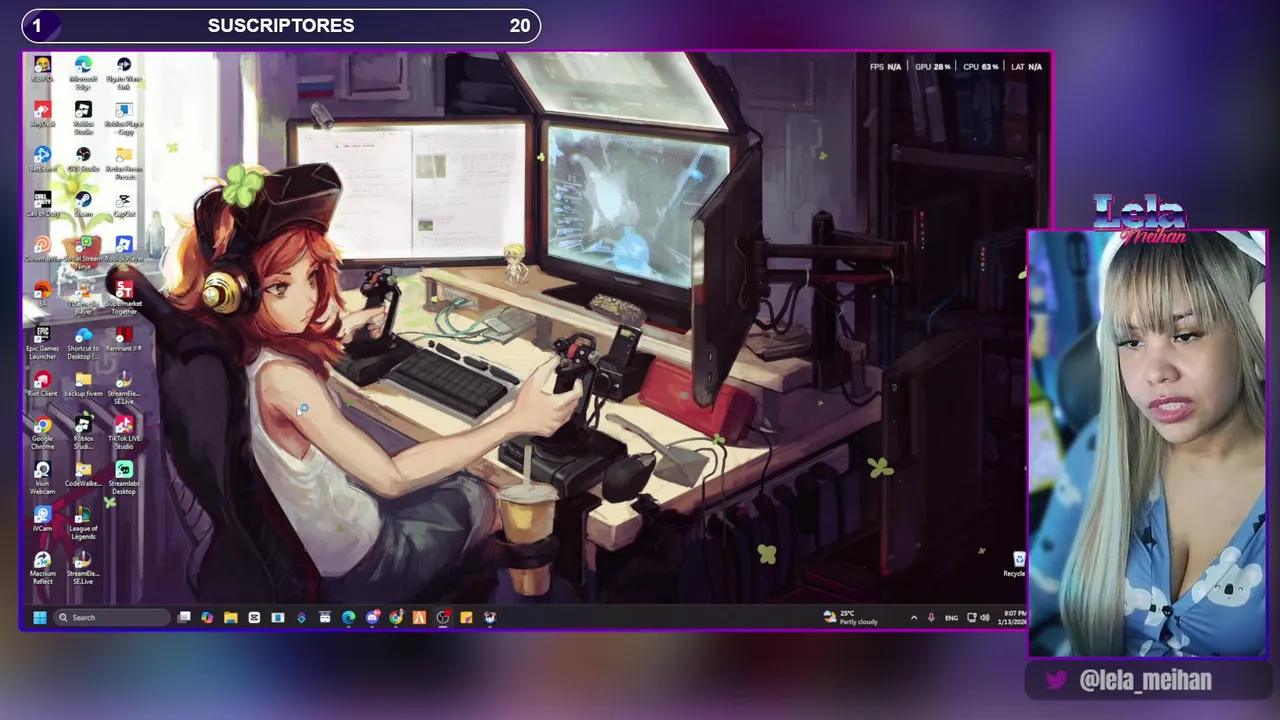Open AnyDesk desktop shortcut
The width and height of the screenshot is (1280, 720).
(42, 114)
